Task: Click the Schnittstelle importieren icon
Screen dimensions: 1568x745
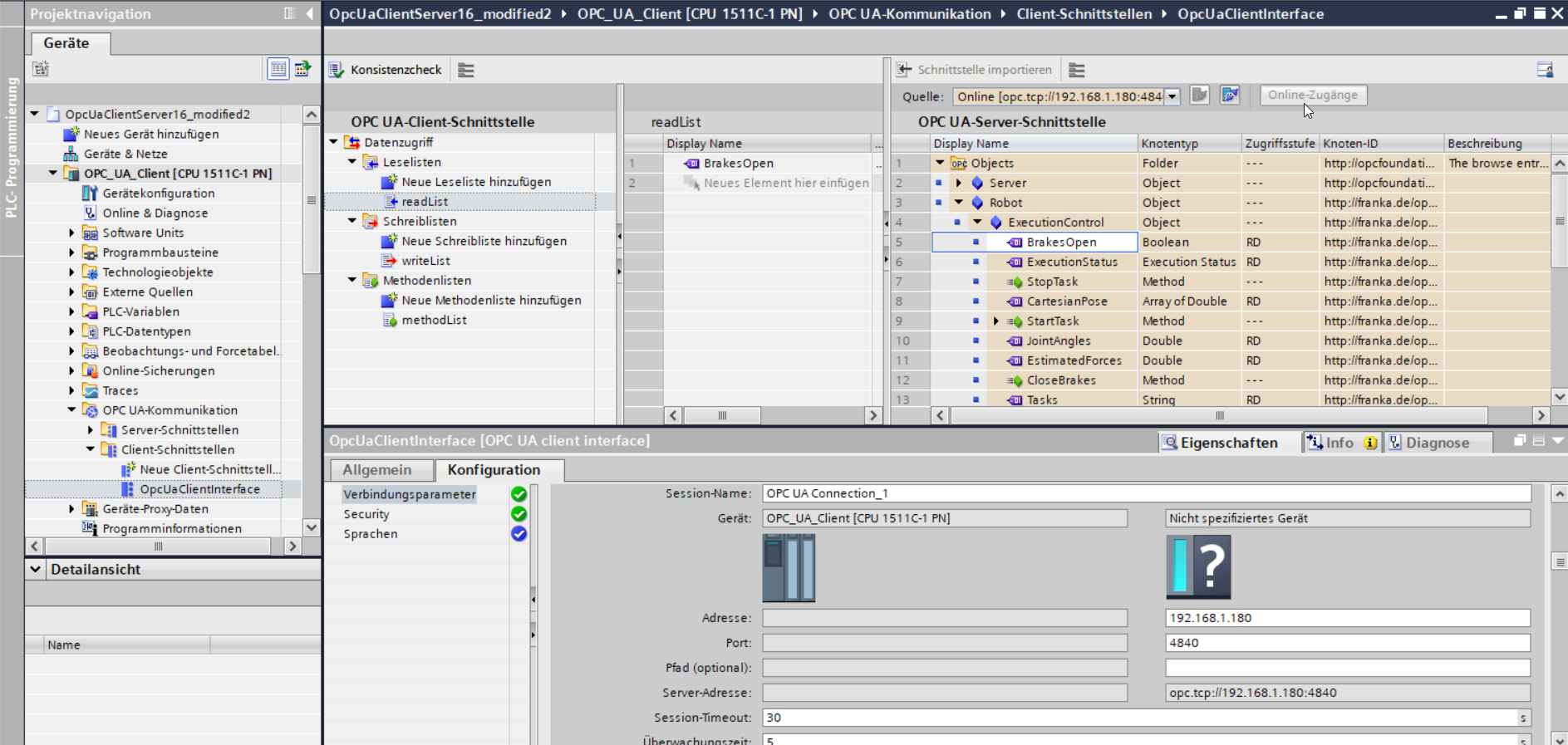Action: click(x=904, y=70)
